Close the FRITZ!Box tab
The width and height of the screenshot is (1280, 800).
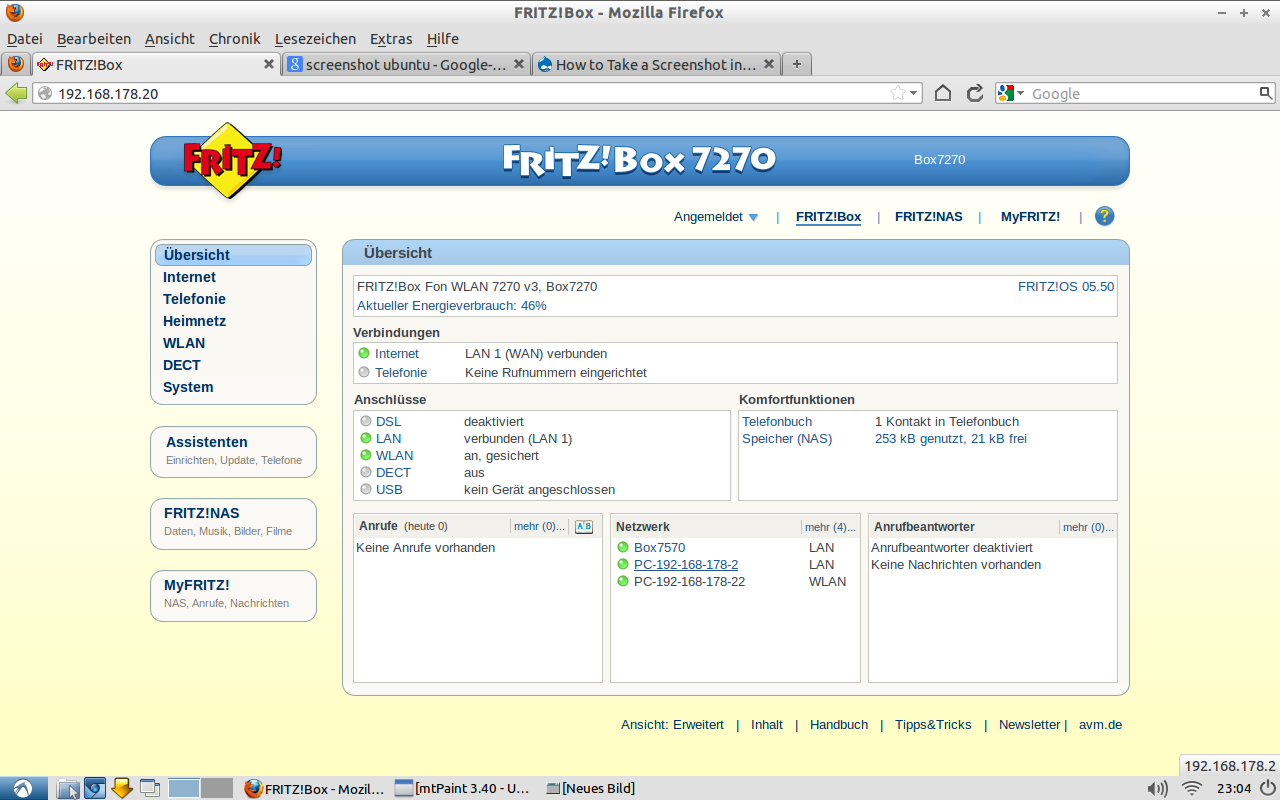269,64
